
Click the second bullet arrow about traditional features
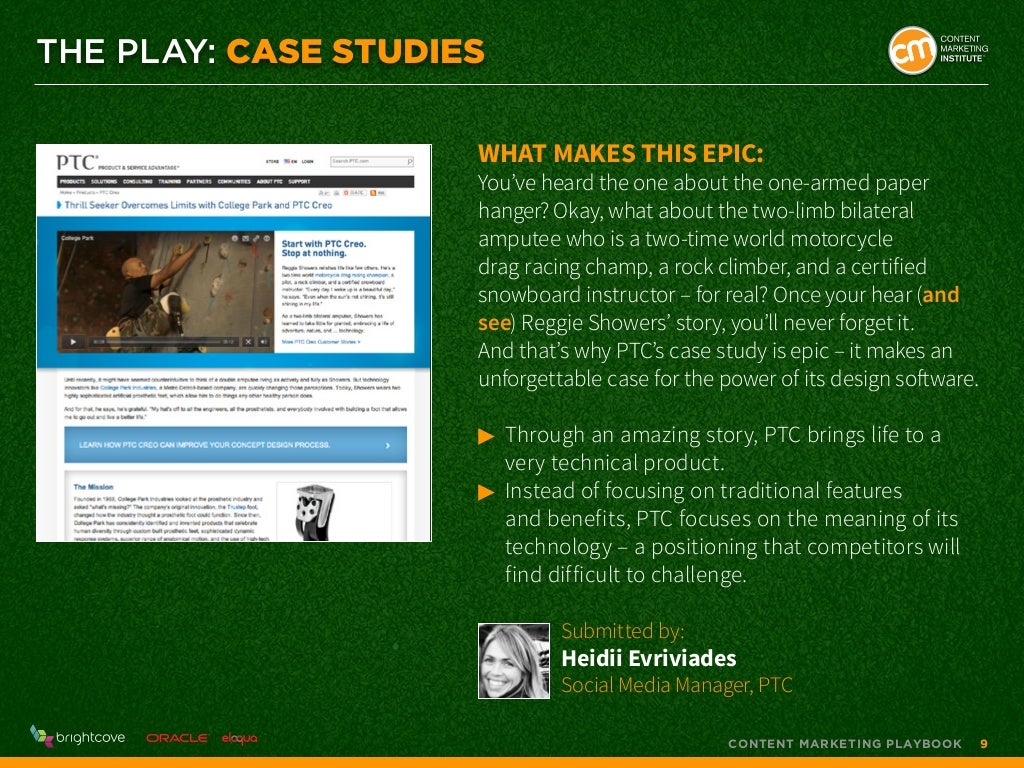point(487,492)
